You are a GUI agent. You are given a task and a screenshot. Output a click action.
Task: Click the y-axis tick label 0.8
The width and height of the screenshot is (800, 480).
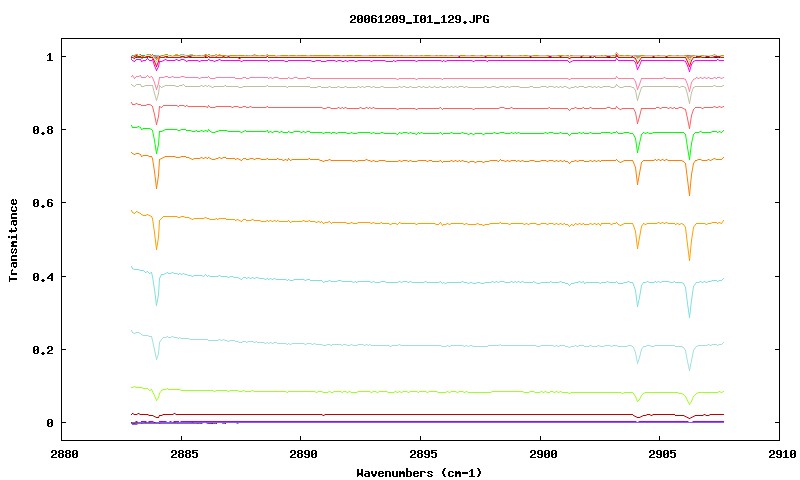click(x=42, y=130)
